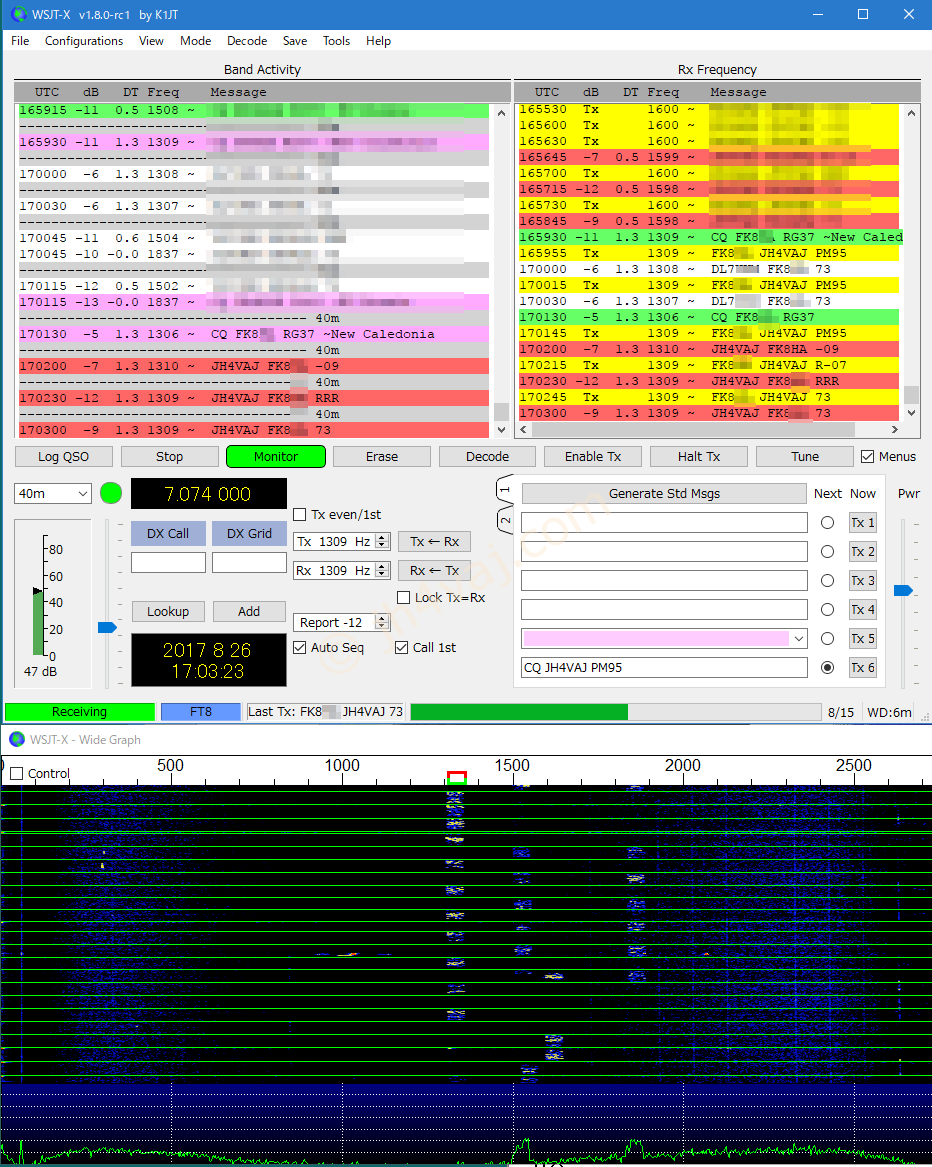Click the DX Call input field
The height and width of the screenshot is (1167, 932).
point(168,563)
